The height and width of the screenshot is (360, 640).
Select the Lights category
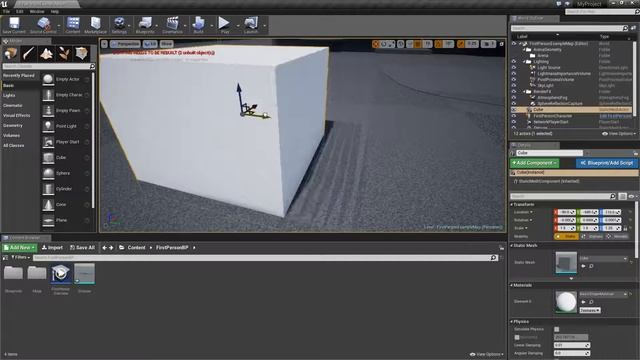9,96
